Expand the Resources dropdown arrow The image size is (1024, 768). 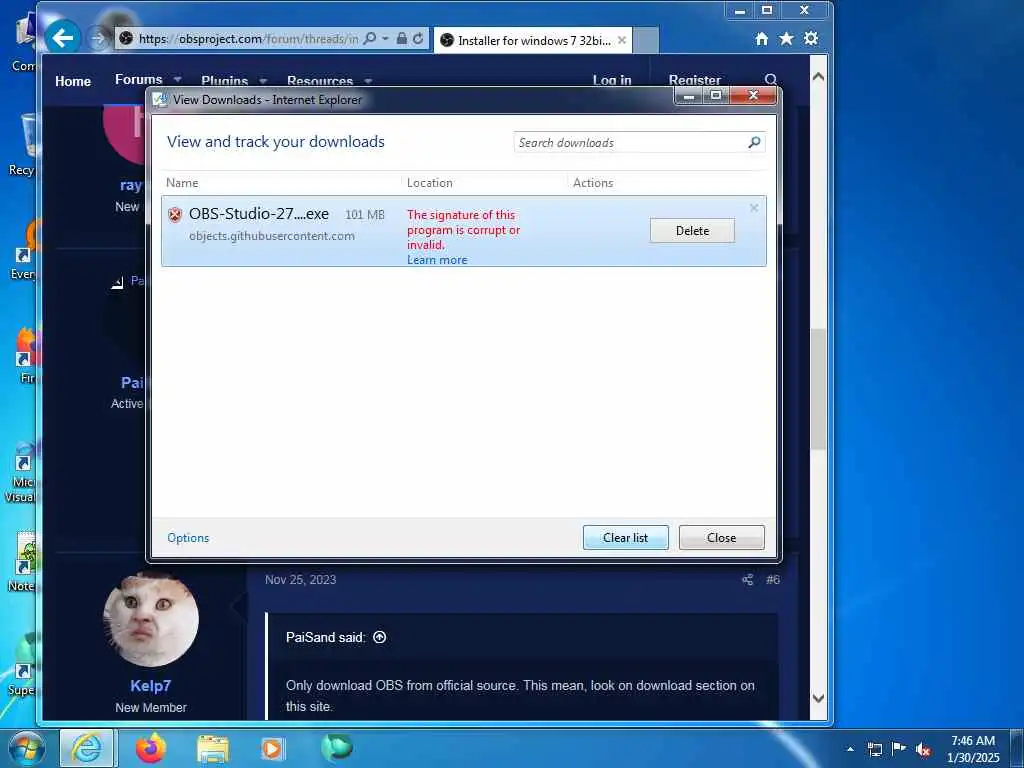coord(368,81)
